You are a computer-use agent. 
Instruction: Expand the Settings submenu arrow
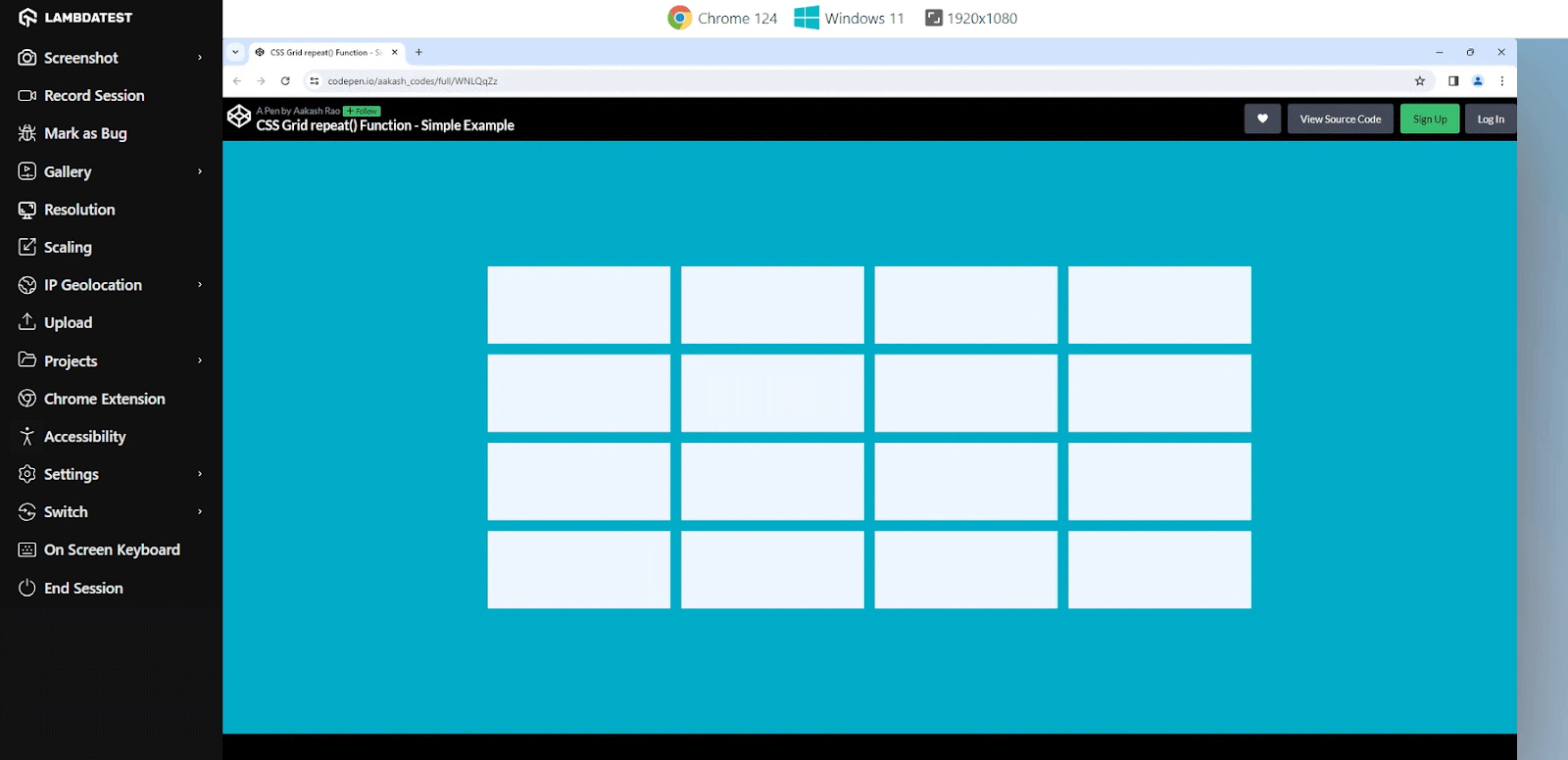click(200, 474)
